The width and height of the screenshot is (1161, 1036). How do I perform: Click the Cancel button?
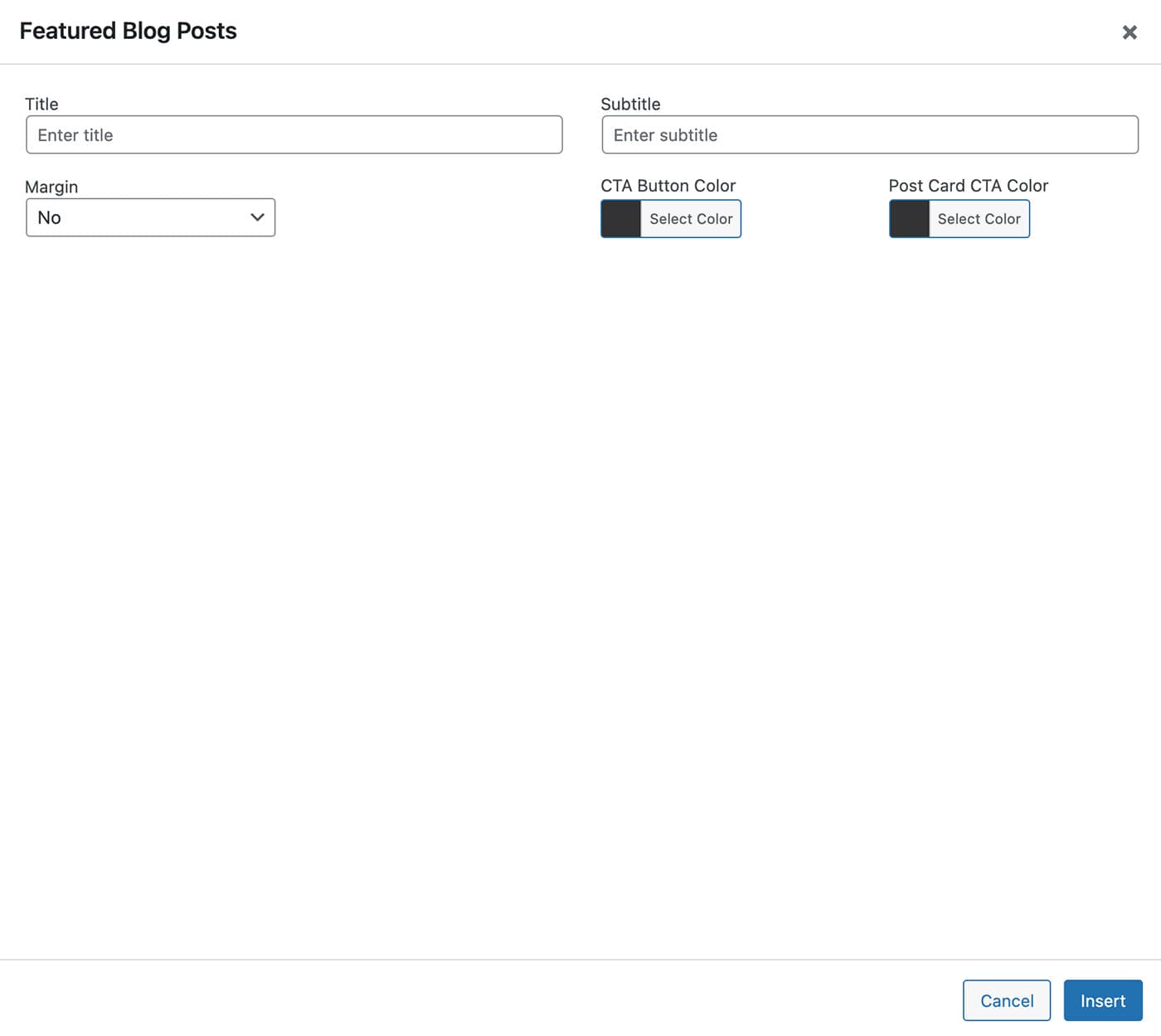pyautogui.click(x=1006, y=1000)
